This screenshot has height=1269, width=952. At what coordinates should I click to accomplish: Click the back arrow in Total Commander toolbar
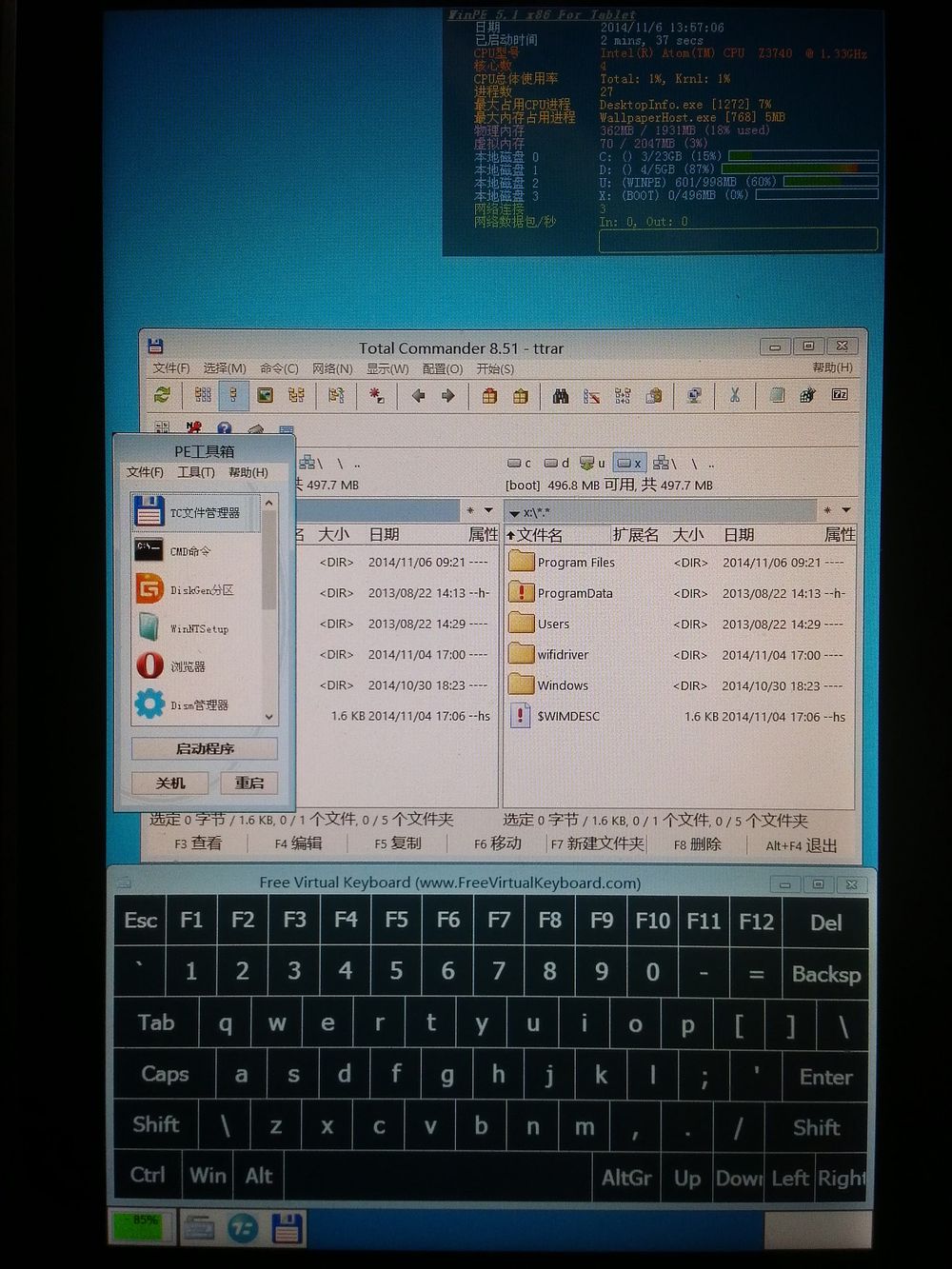point(417,395)
